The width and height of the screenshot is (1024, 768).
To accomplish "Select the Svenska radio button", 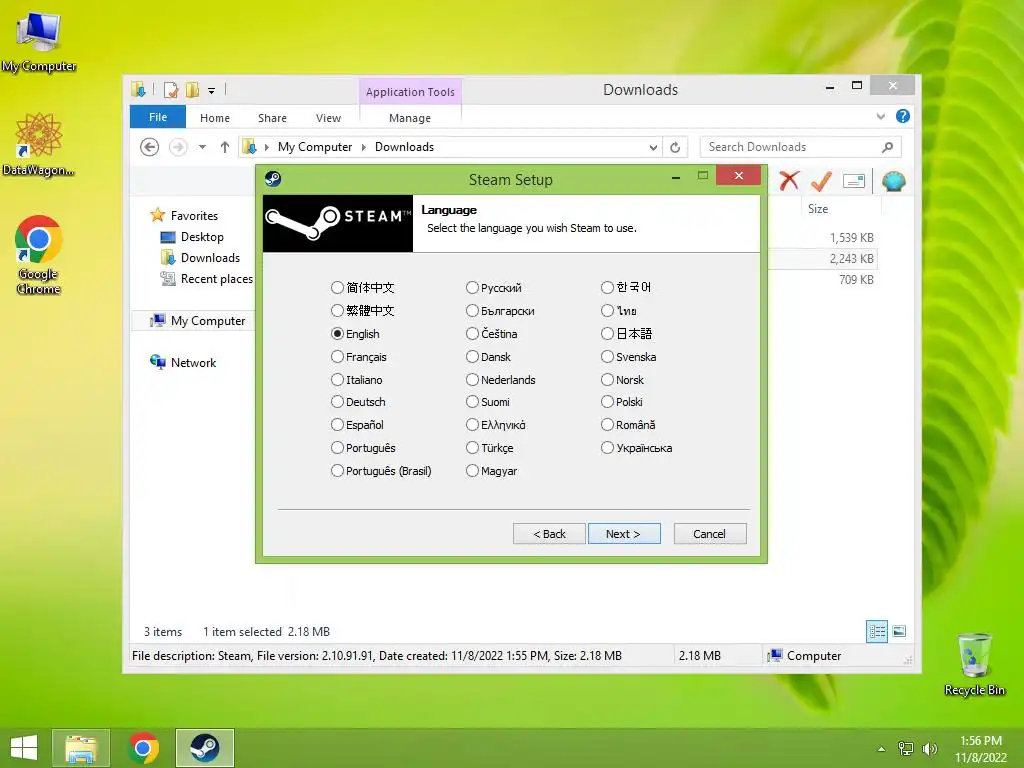I will point(607,357).
